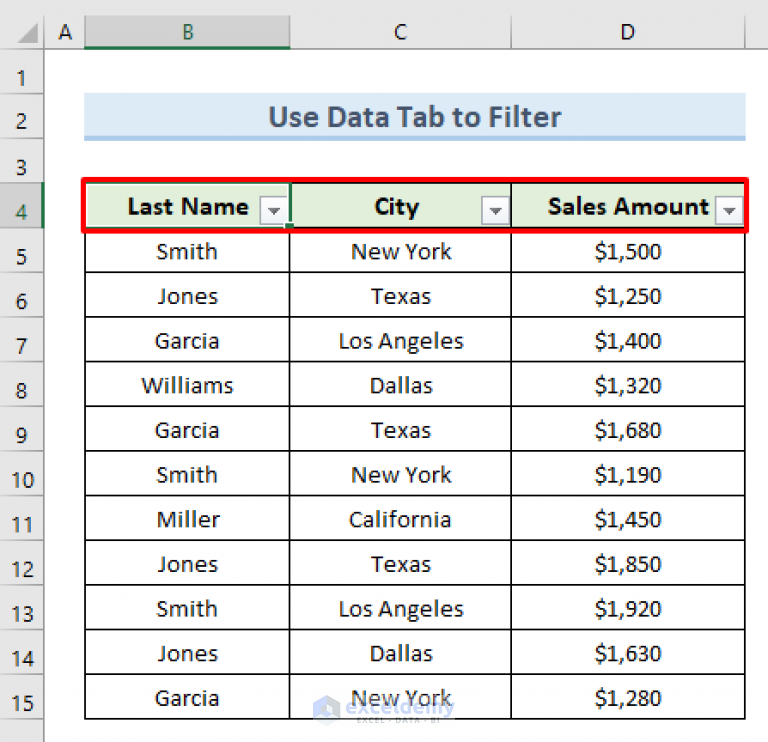The image size is (768, 742).
Task: Select the Miller cell
Action: (x=187, y=519)
